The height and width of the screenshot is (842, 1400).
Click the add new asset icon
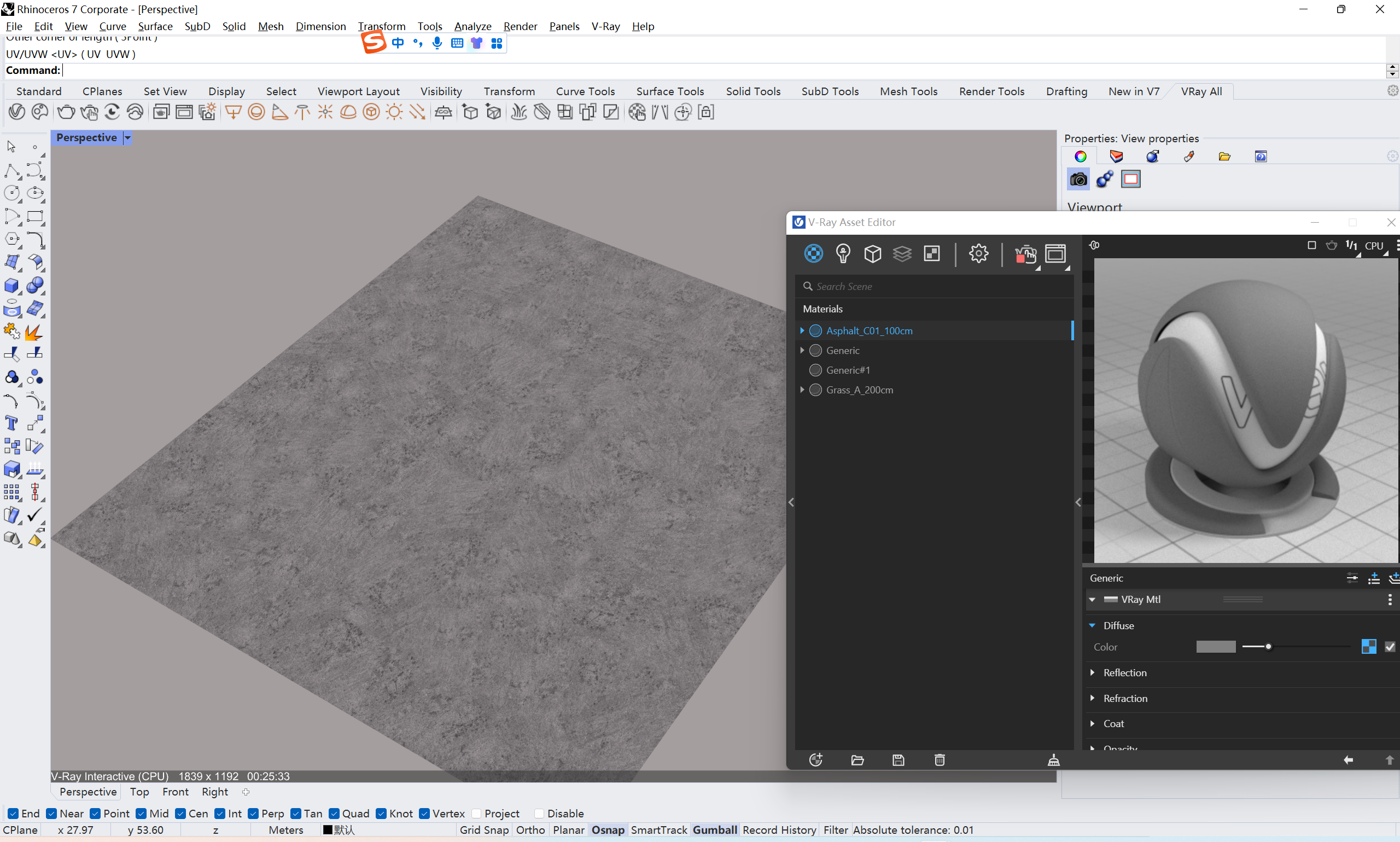815,760
